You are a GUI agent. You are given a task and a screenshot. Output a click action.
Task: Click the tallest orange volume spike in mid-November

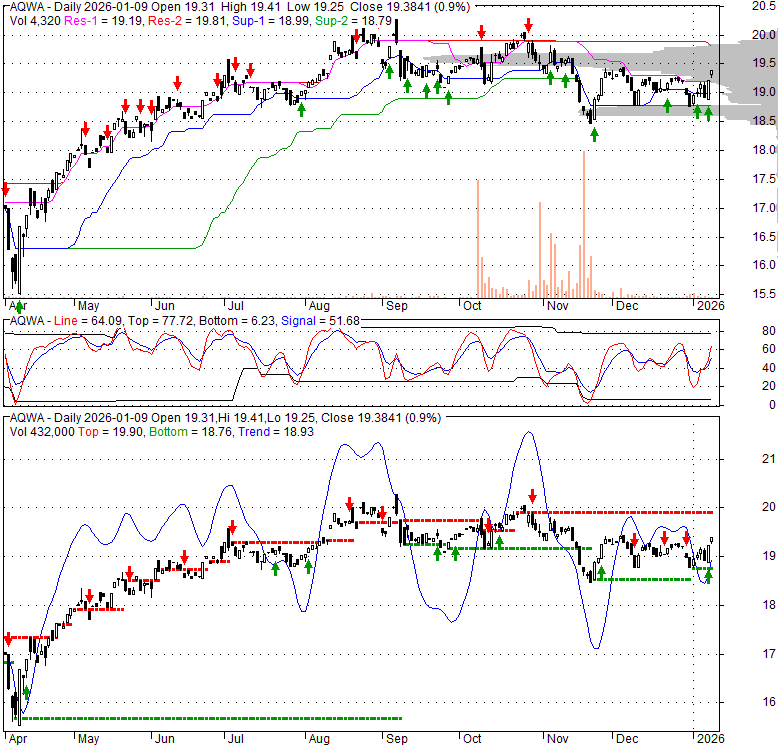[x=584, y=224]
